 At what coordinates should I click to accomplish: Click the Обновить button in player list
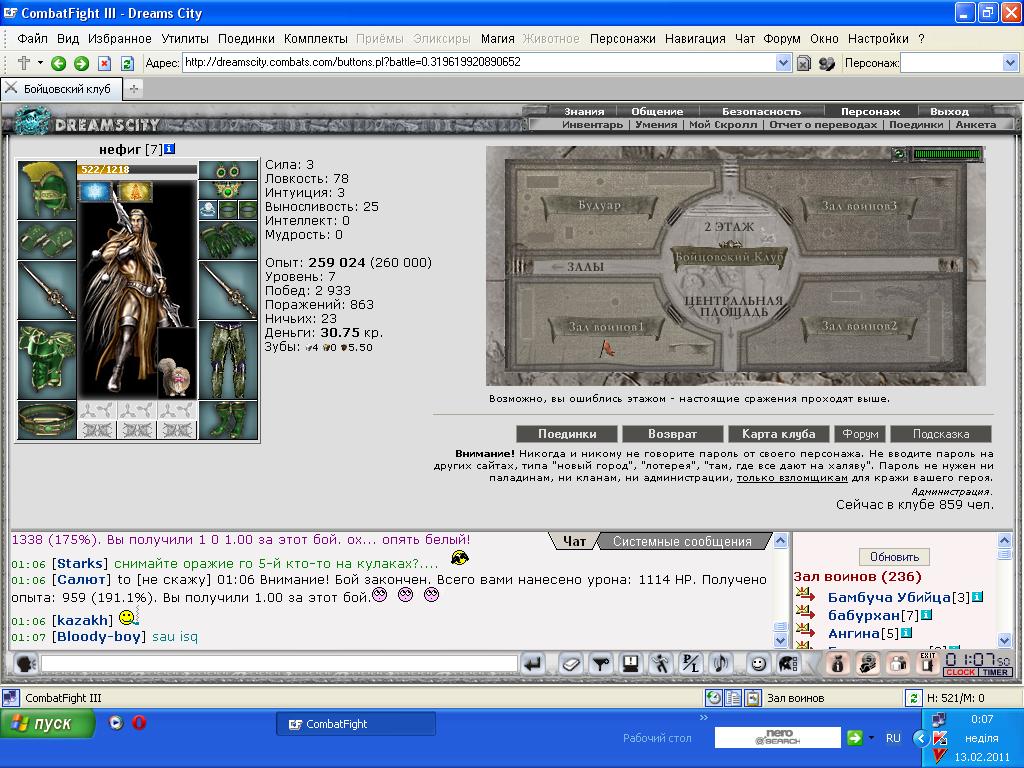click(894, 557)
